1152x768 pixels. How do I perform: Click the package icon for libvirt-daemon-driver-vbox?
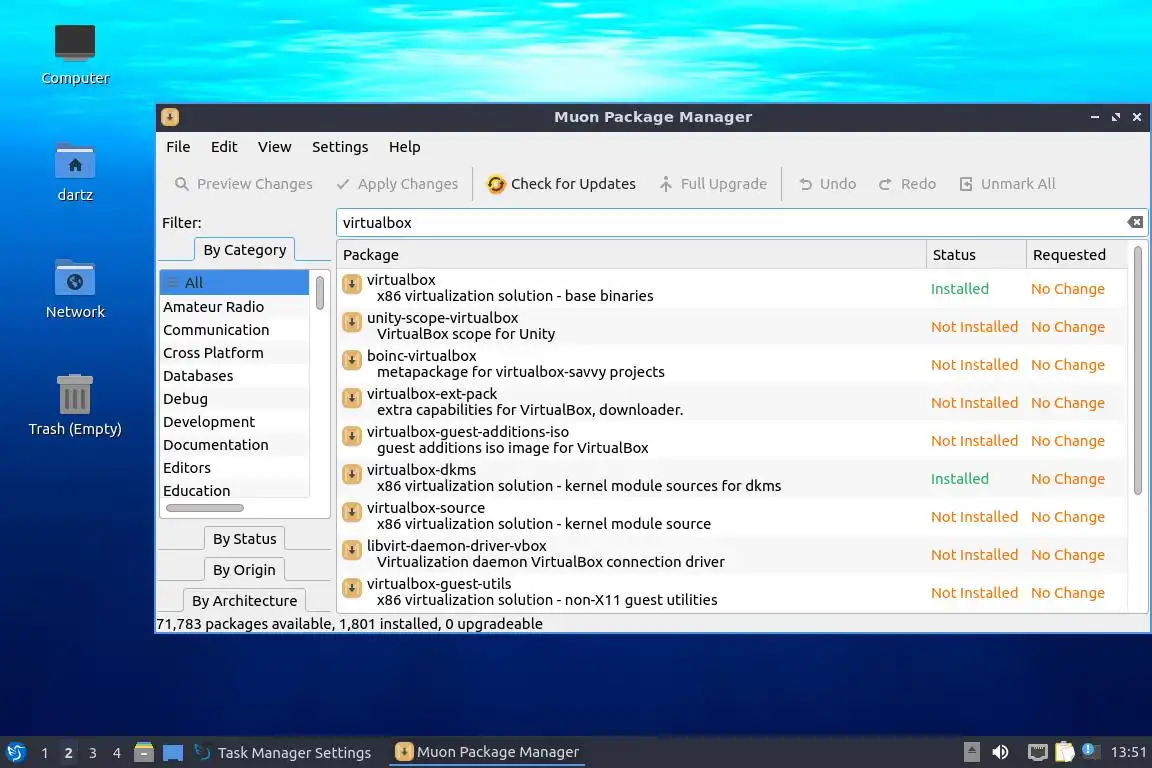(352, 550)
